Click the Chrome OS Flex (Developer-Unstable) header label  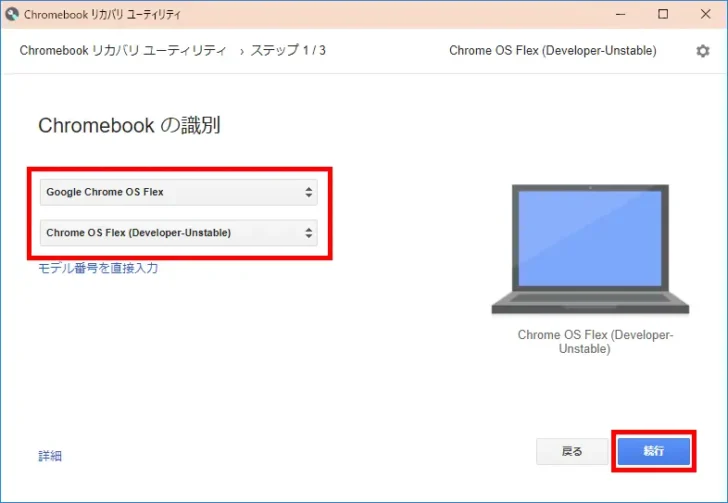coord(552,50)
